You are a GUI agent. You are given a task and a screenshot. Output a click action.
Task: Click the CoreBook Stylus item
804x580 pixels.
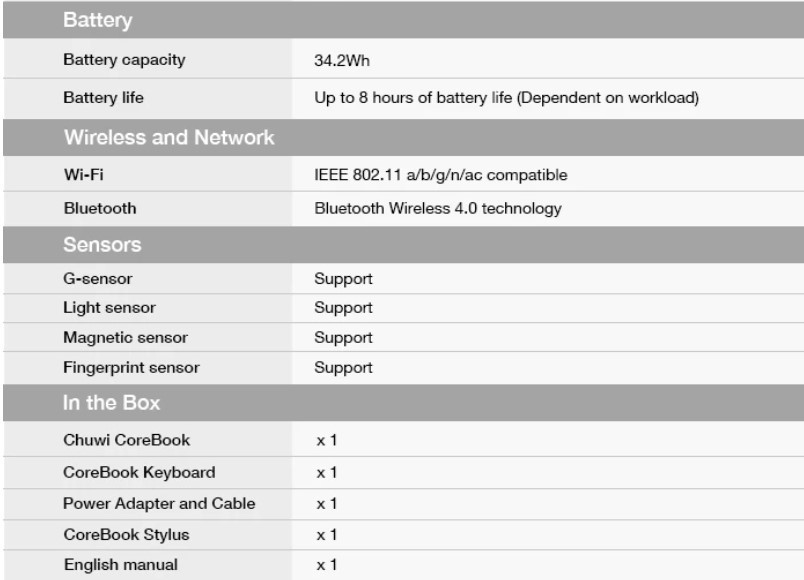(126, 535)
